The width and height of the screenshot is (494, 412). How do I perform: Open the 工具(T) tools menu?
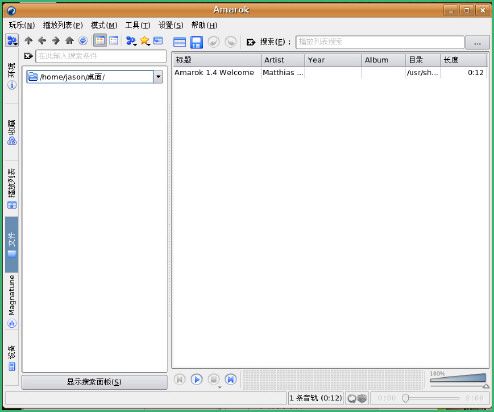tap(137, 25)
